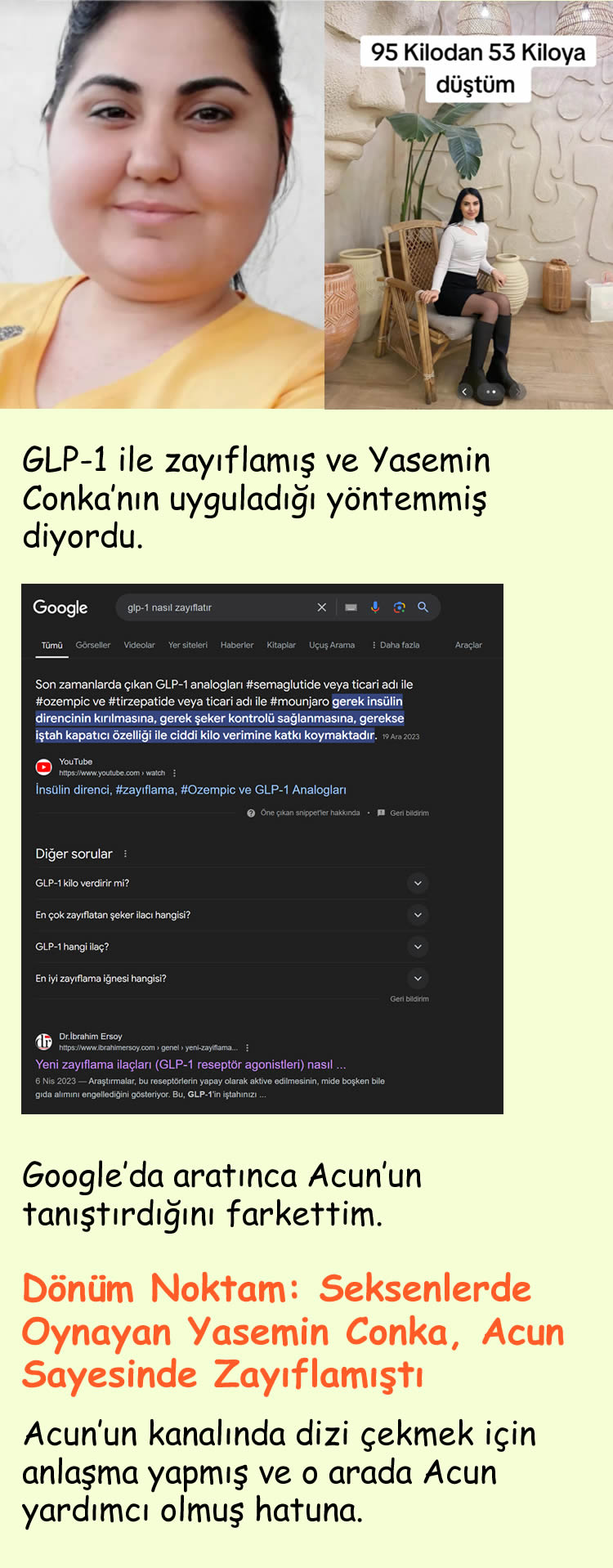Click the search input with 'glp-1 nasıl zayıflatır'

pyautogui.click(x=213, y=607)
